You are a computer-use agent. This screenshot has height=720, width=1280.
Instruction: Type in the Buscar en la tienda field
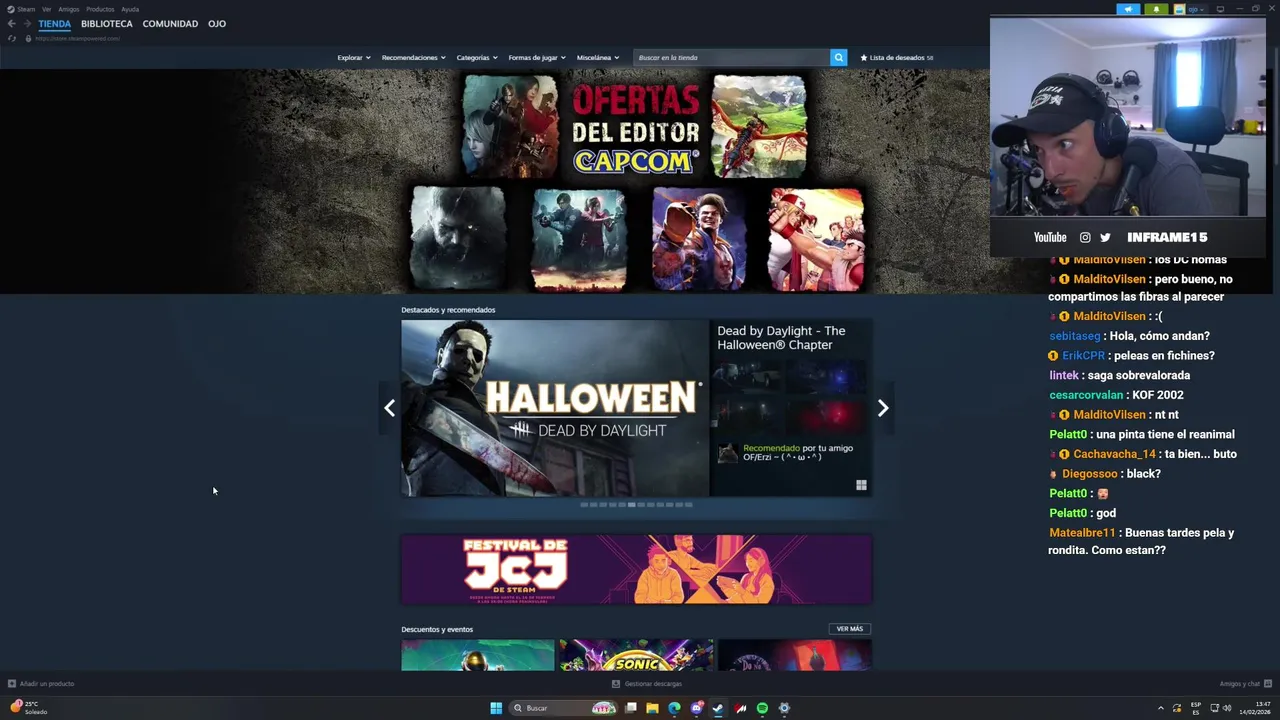coord(731,58)
